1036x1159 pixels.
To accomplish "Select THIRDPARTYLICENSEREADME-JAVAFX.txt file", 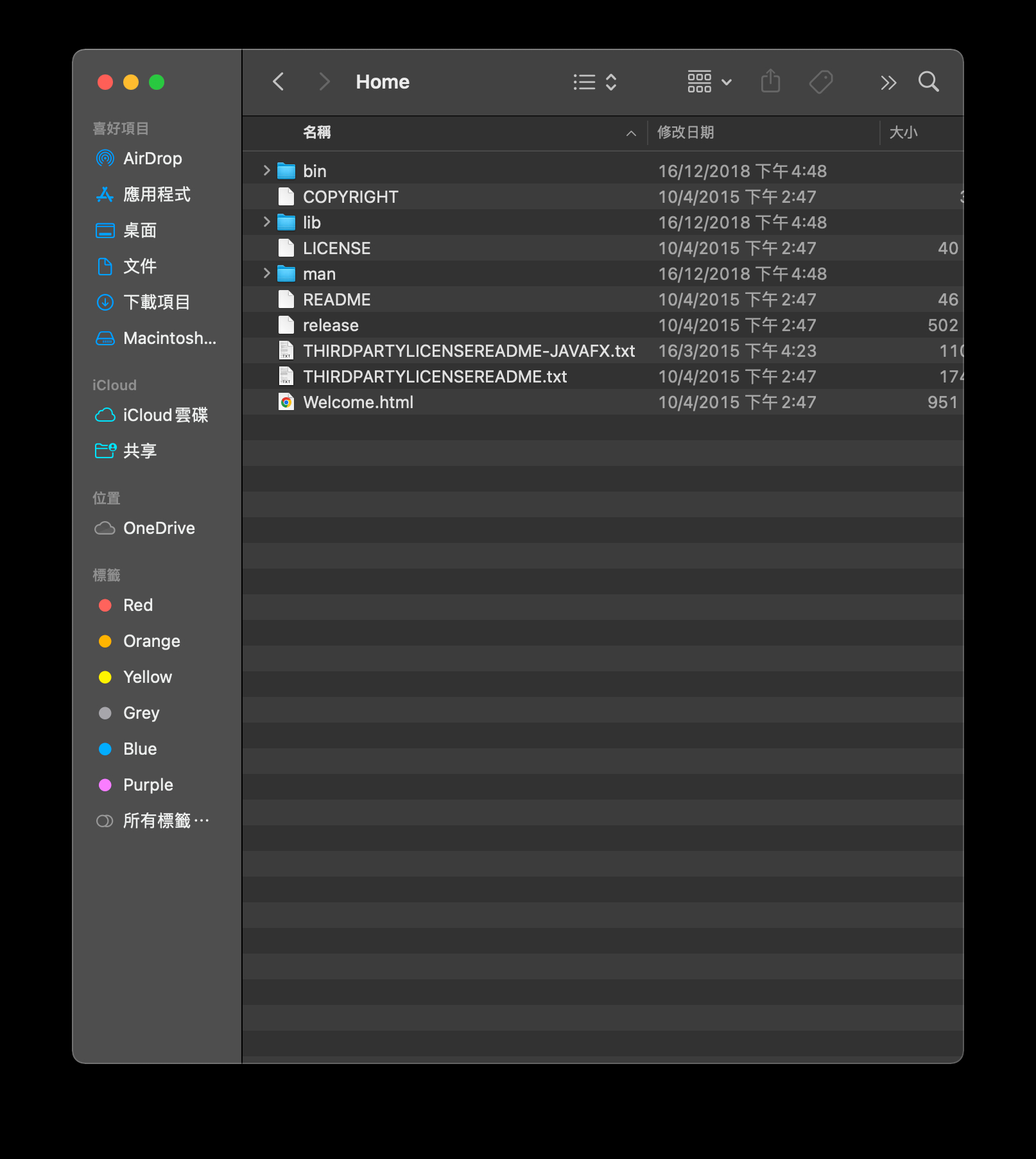I will pyautogui.click(x=469, y=351).
